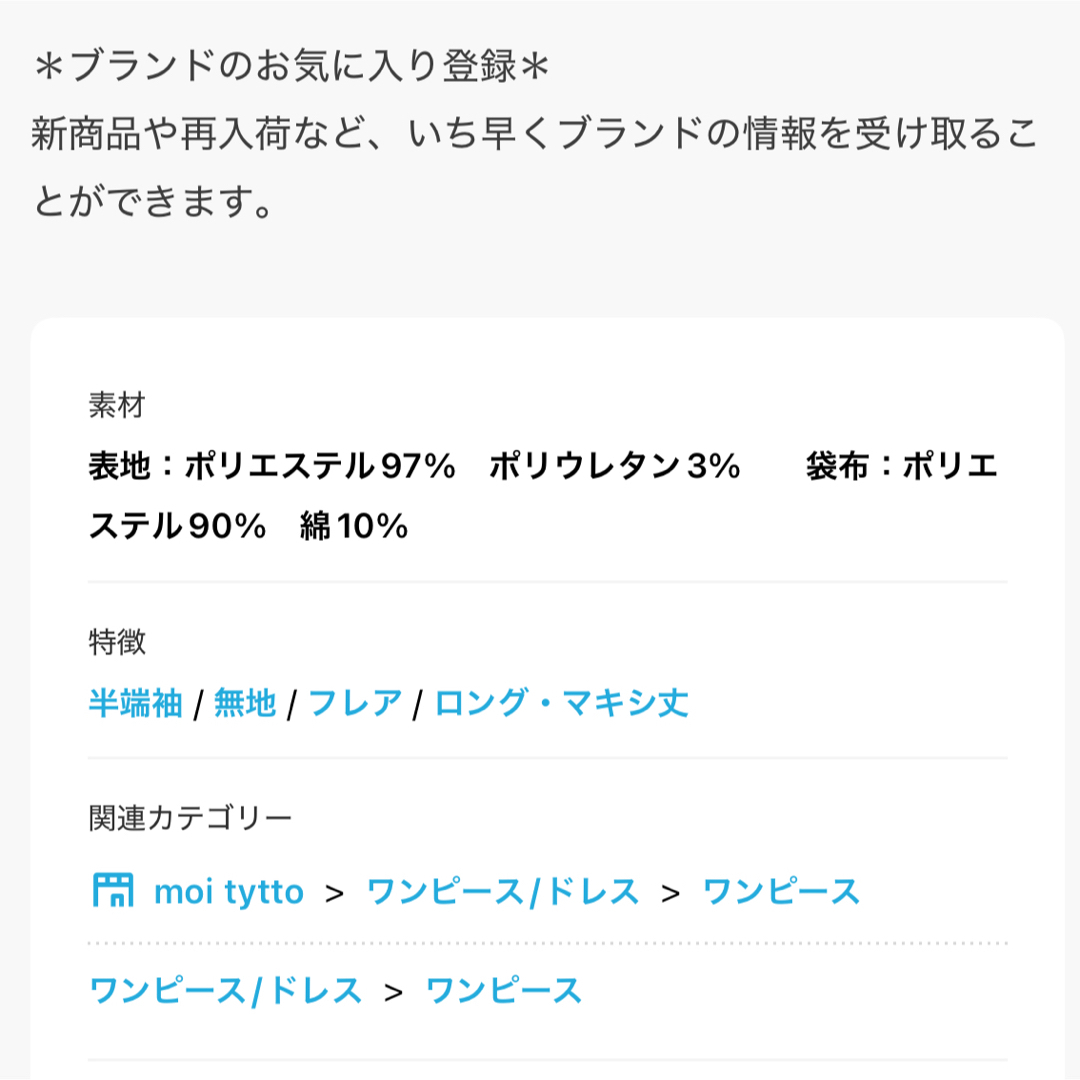Click the 綿10% material text
The width and height of the screenshot is (1080, 1080).
[x=354, y=526]
